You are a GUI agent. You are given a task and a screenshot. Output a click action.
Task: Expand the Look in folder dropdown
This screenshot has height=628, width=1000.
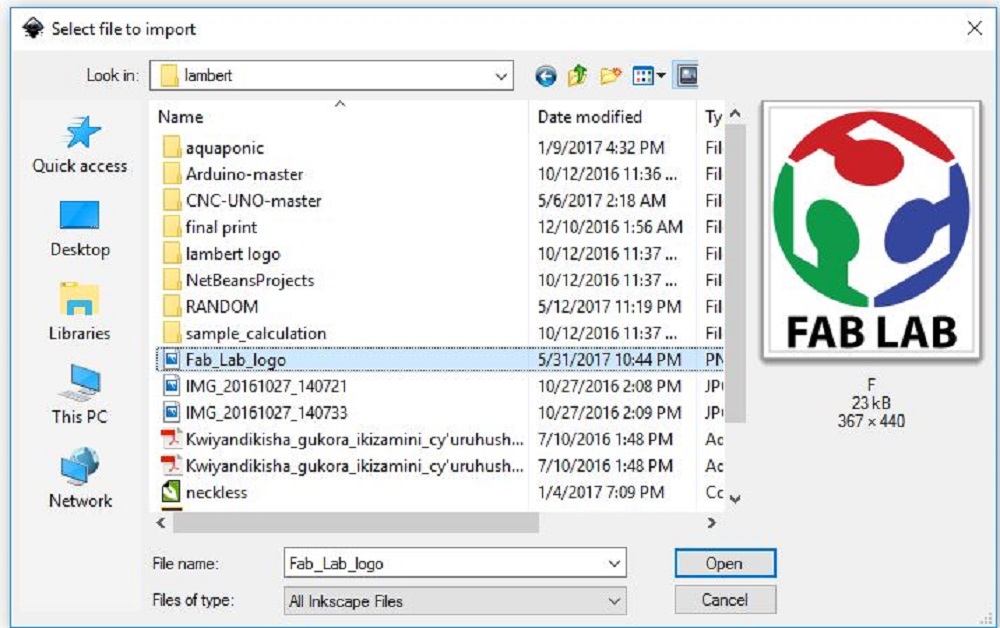point(501,76)
